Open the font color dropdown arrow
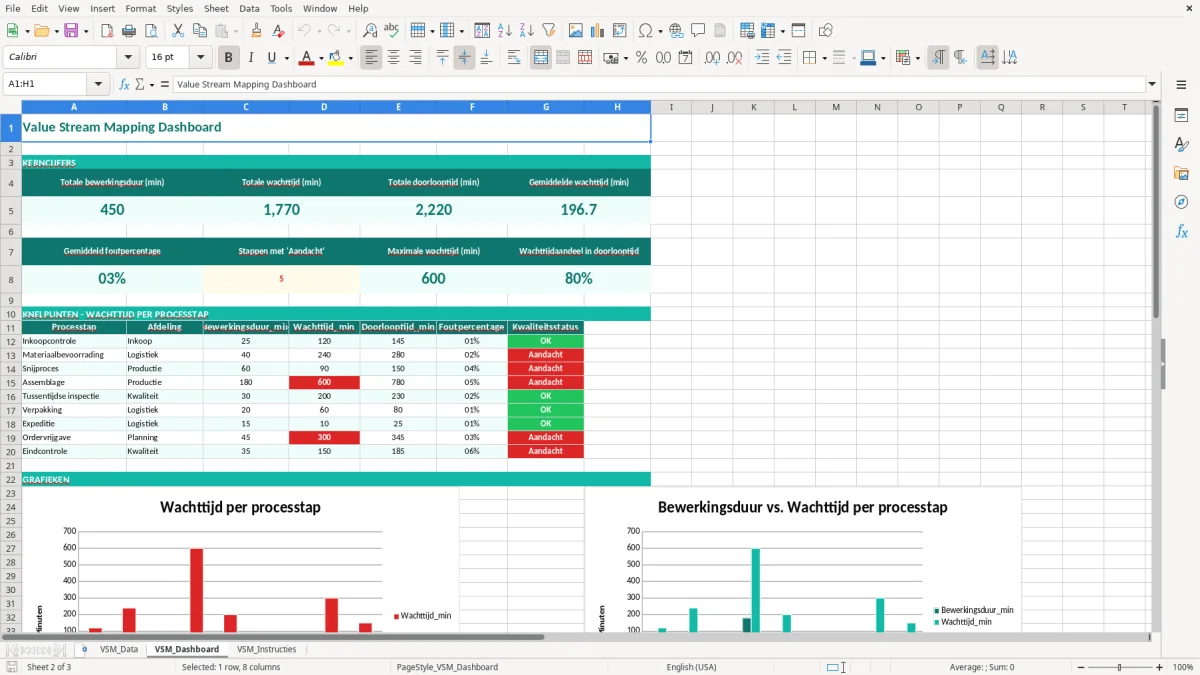Screen dimensions: 1200x675 [x=323, y=58]
